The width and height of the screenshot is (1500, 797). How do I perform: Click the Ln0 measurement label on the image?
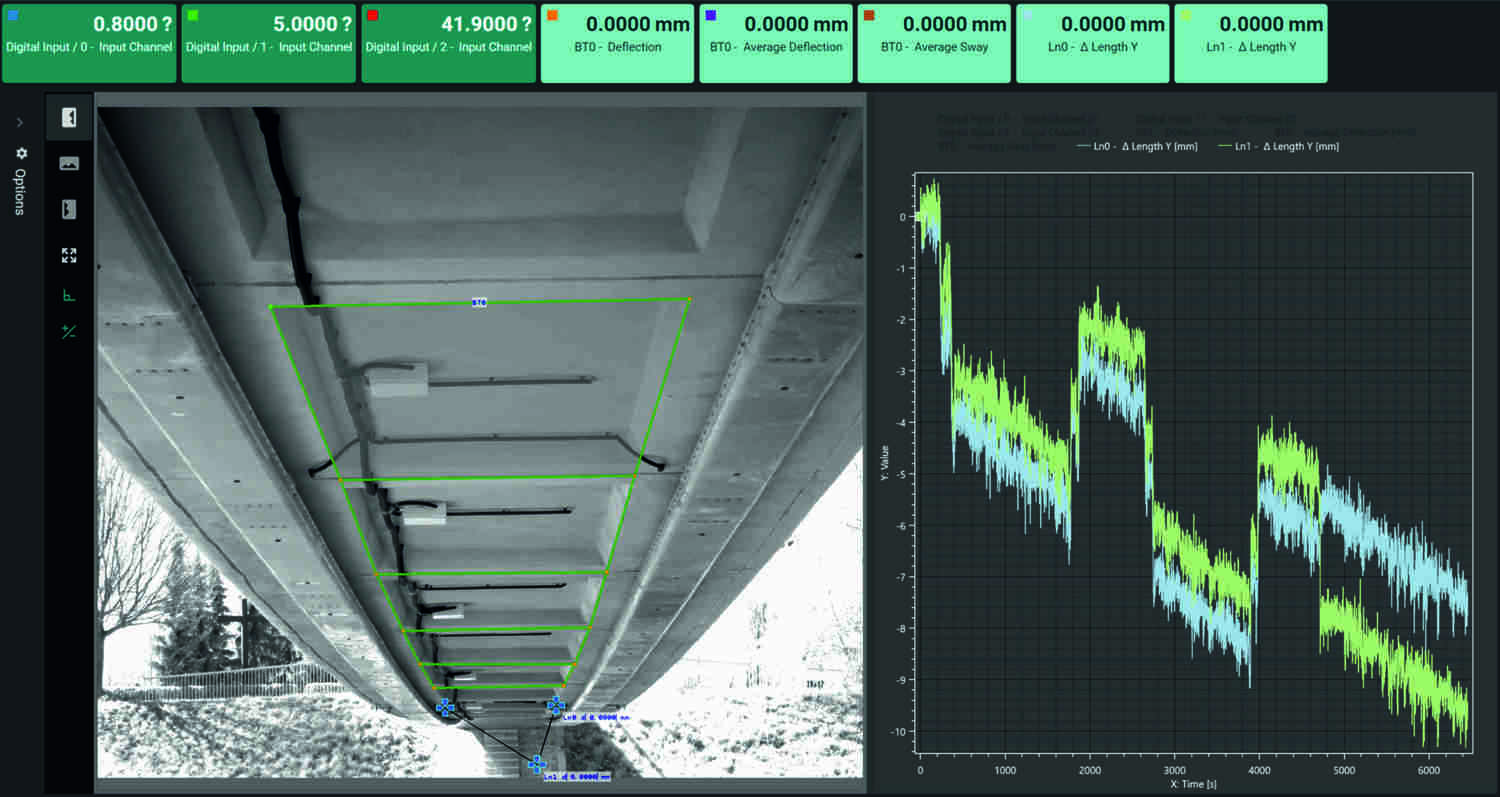595,717
